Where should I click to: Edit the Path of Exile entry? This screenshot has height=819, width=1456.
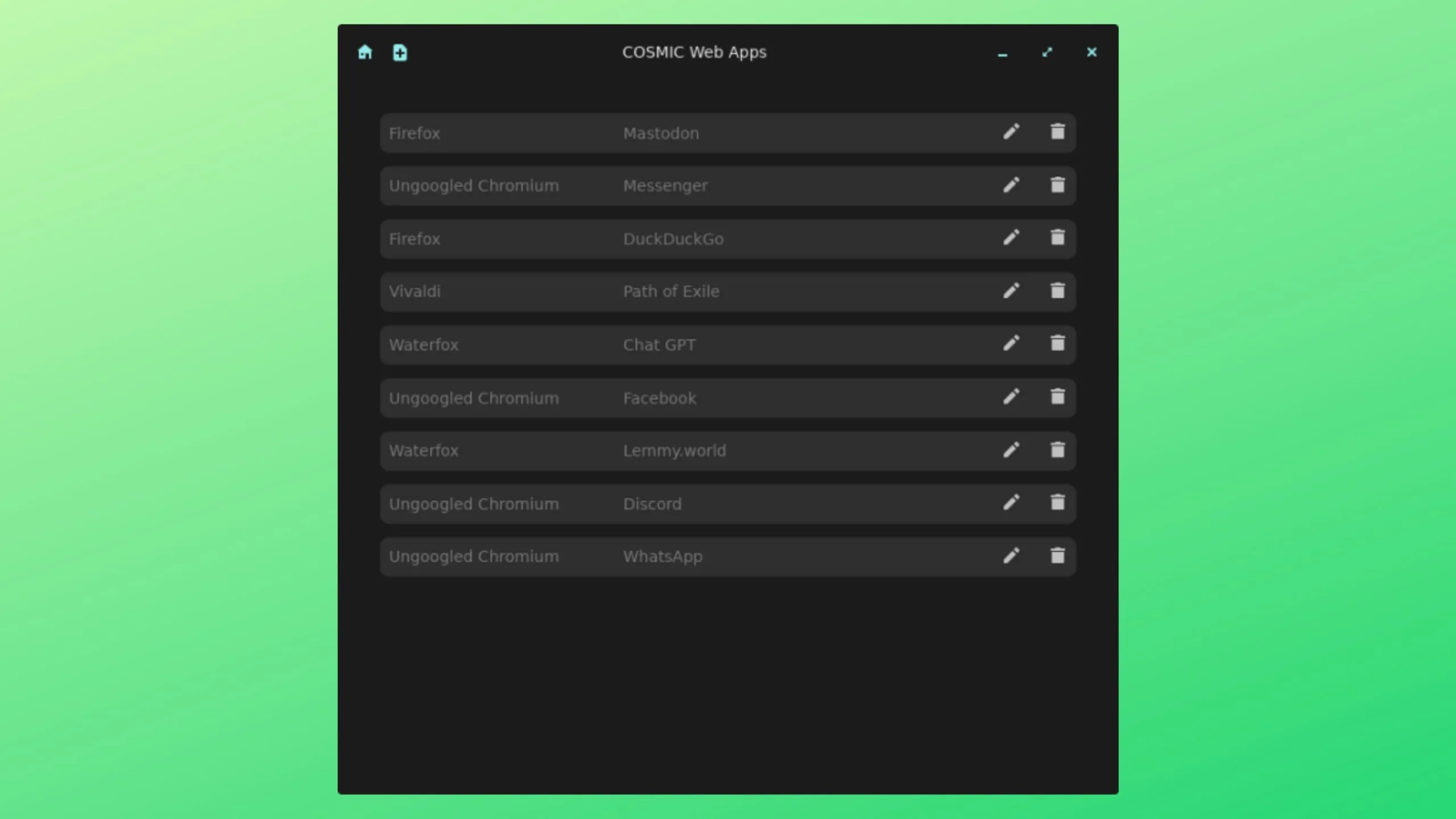(1011, 291)
